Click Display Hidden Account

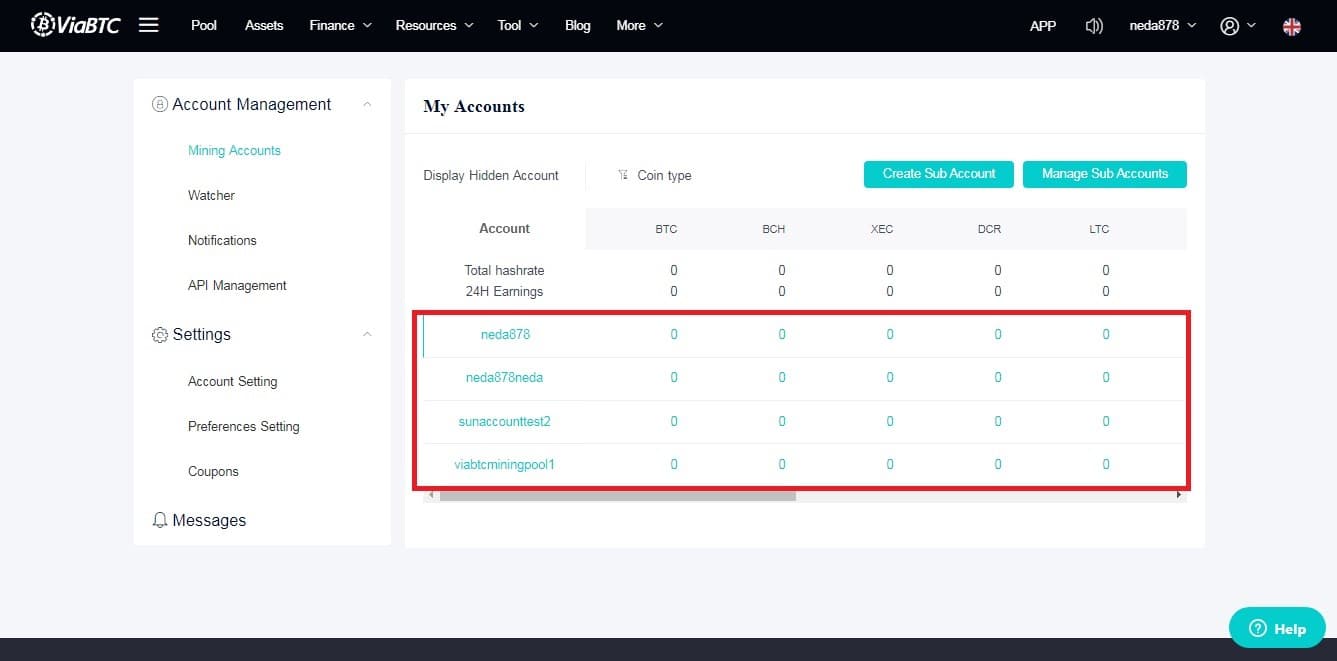point(491,175)
